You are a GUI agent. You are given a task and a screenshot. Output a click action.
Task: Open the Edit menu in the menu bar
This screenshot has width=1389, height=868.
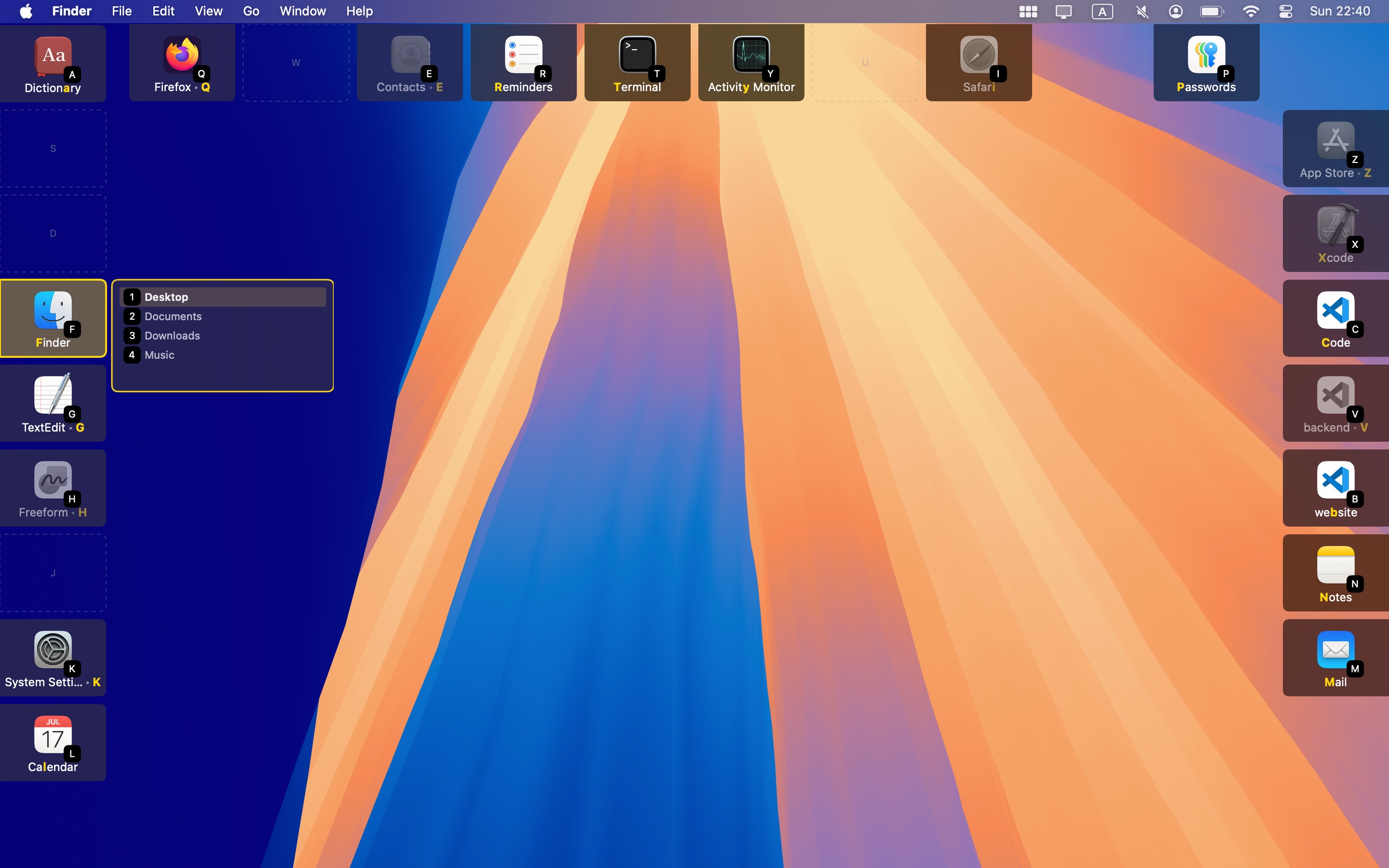(x=163, y=11)
